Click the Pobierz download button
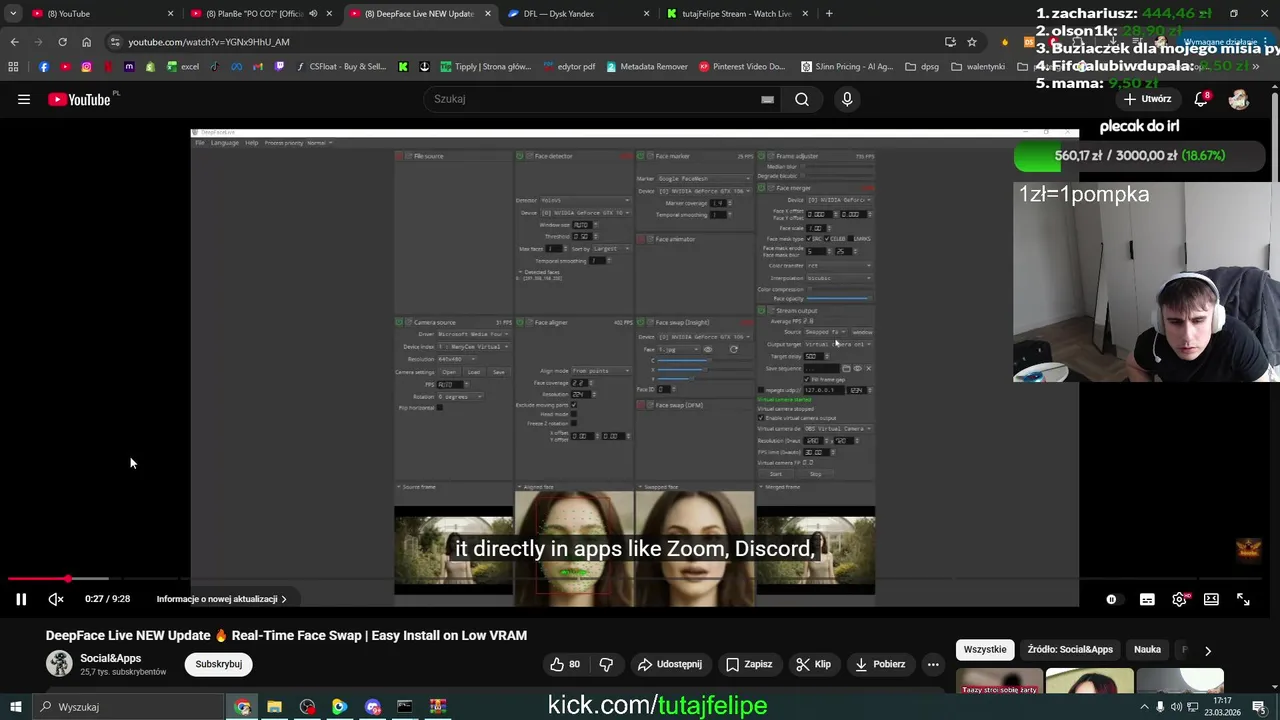Viewport: 1280px width, 720px height. pos(880,664)
